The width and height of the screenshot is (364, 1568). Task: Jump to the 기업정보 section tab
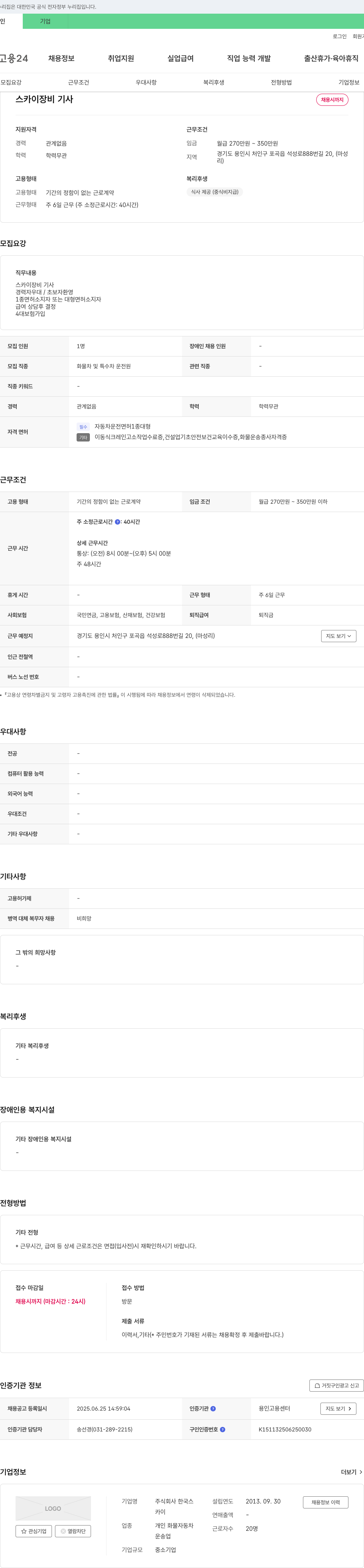point(349,82)
